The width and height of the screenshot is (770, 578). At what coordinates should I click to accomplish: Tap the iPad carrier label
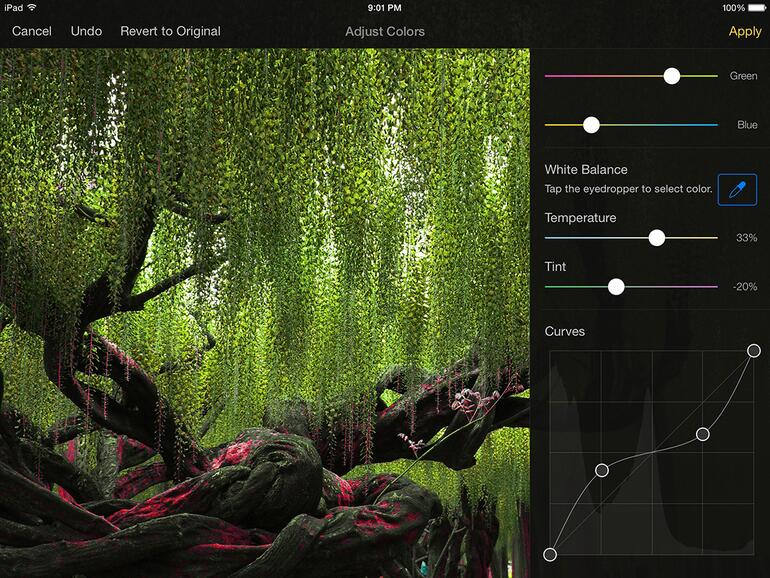(14, 8)
